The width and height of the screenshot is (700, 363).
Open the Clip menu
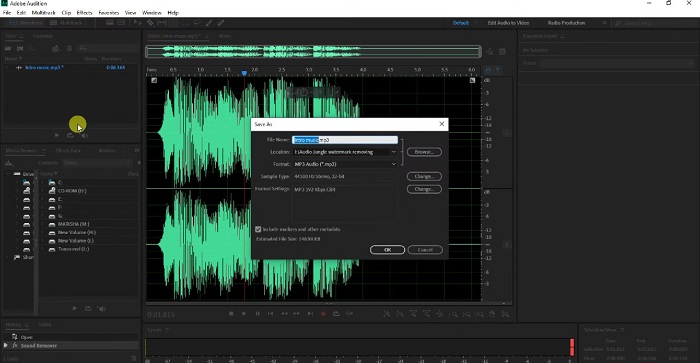66,13
